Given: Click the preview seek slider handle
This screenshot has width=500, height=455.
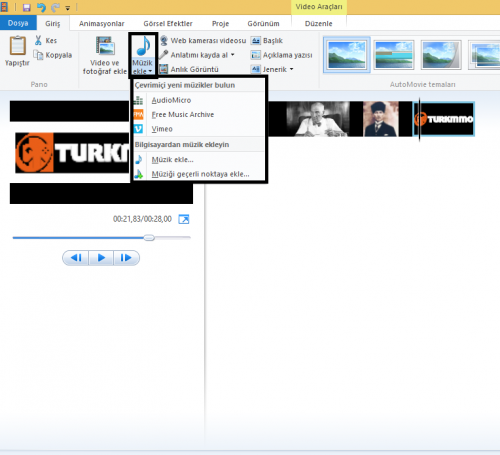Looking at the screenshot, I should 149,238.
